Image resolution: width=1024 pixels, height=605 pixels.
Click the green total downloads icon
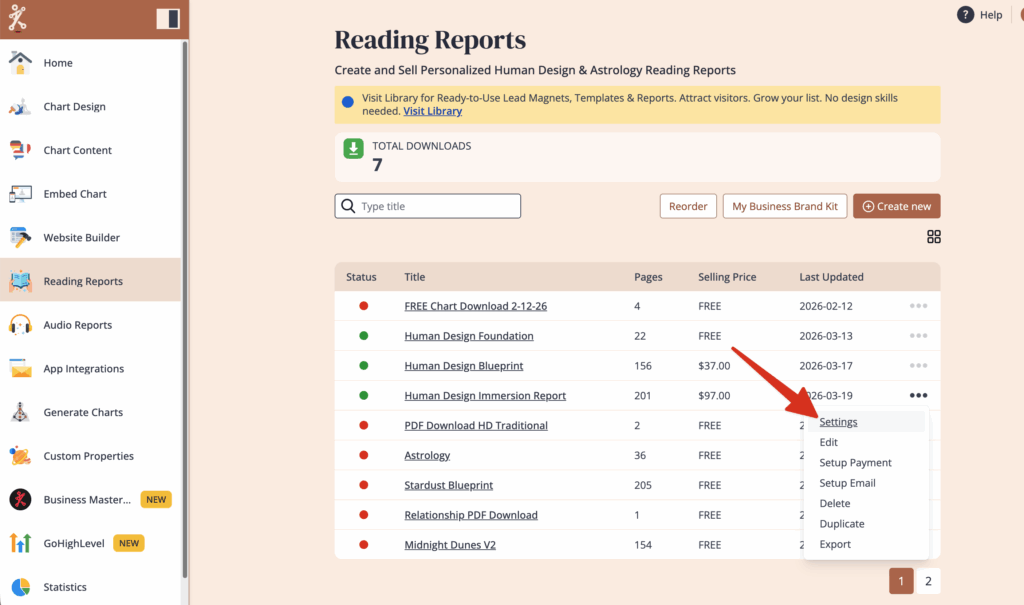click(x=354, y=149)
